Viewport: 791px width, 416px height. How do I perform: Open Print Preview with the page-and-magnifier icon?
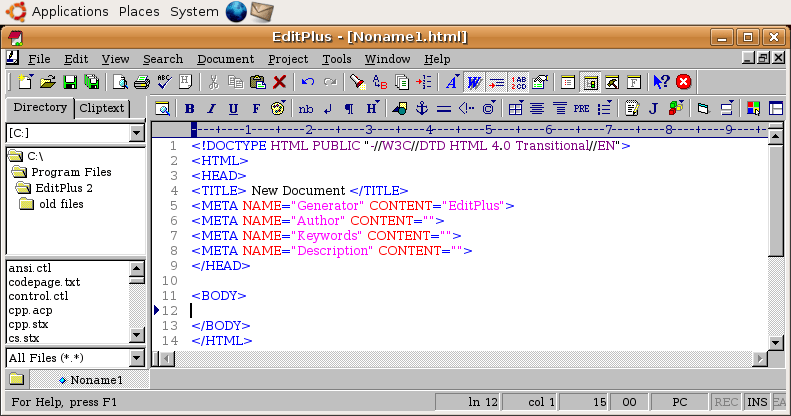coord(120,82)
